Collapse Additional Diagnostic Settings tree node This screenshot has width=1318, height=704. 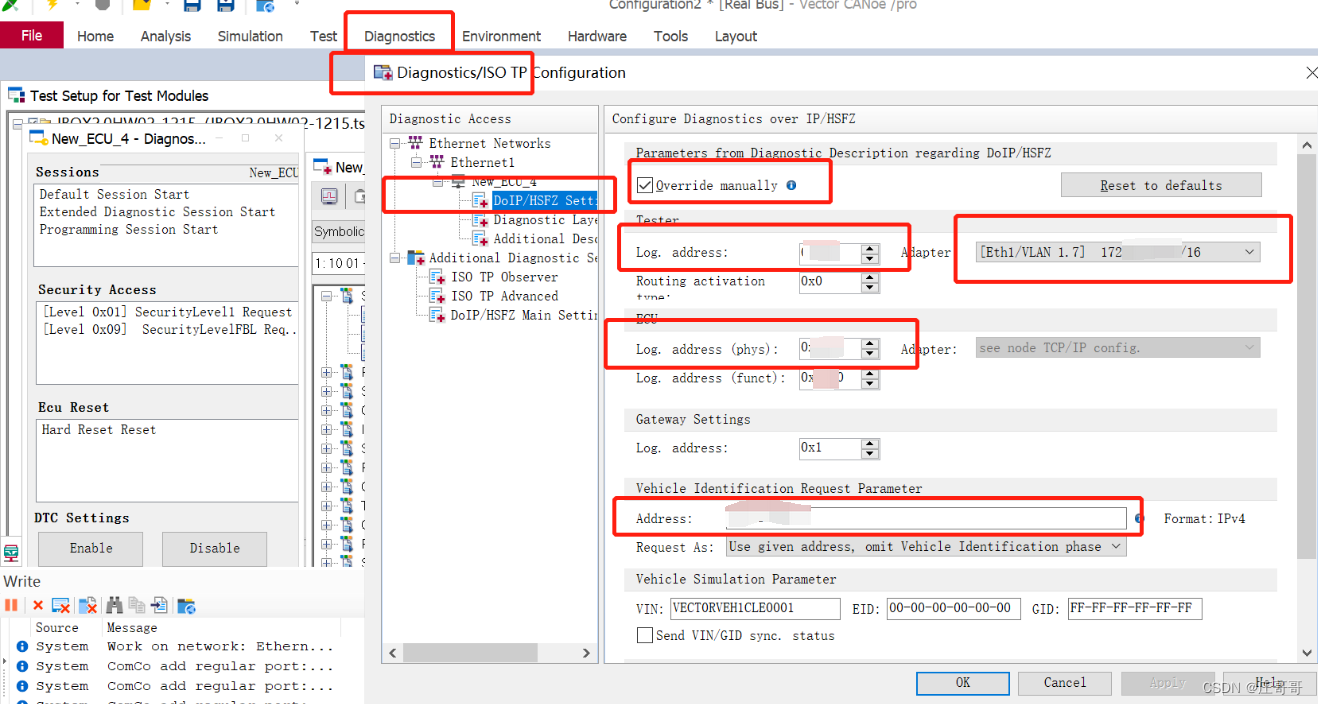click(396, 258)
